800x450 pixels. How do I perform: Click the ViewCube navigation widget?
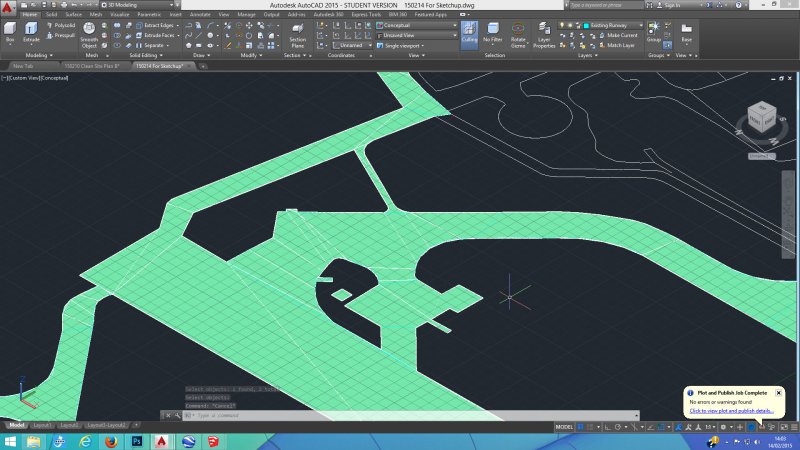click(762, 119)
